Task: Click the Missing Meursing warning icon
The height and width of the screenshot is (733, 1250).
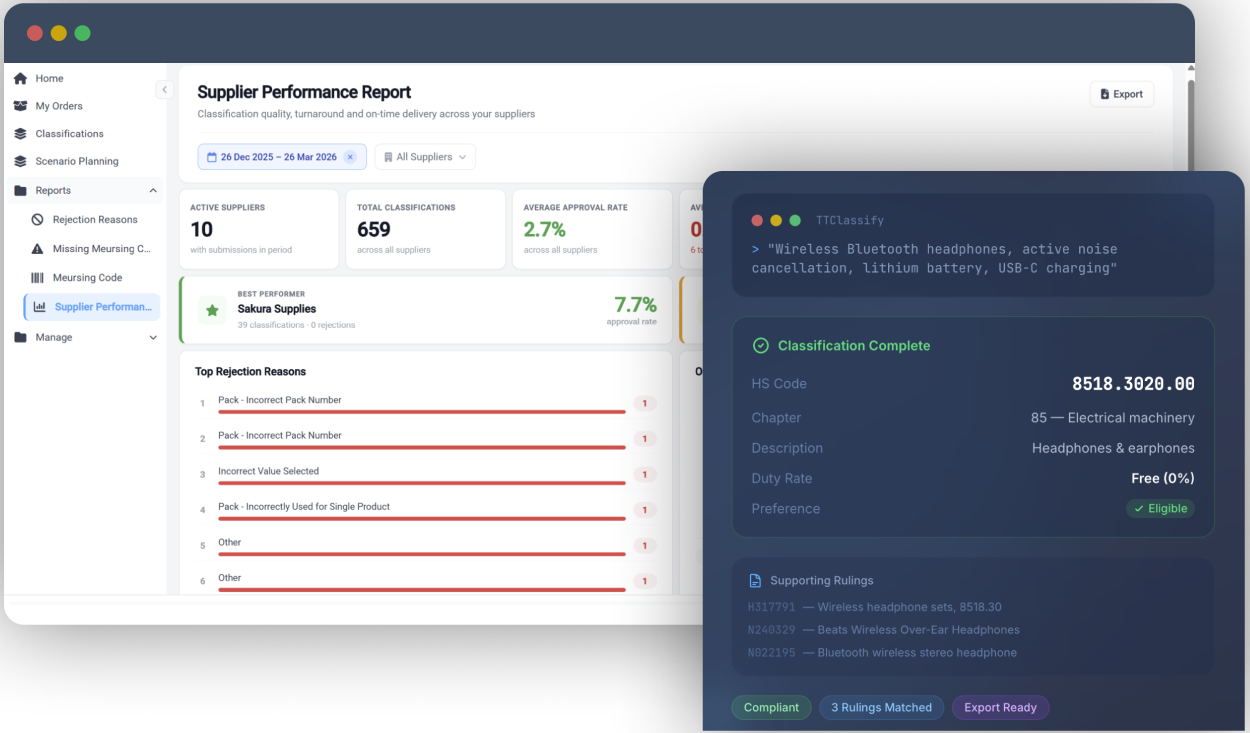Action: click(38, 249)
